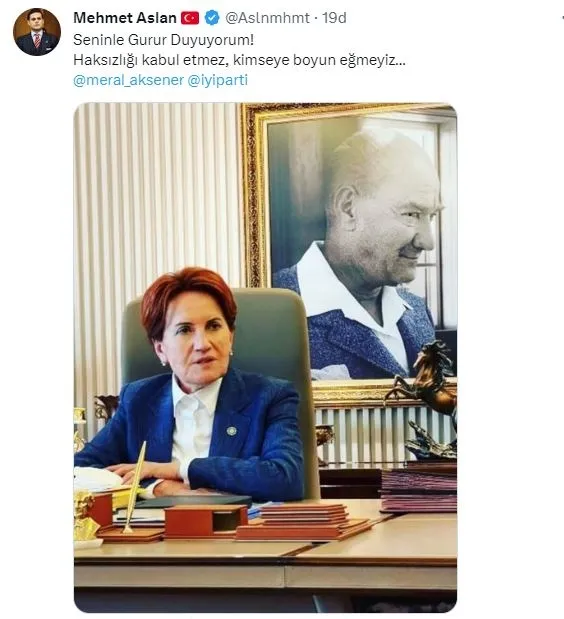This screenshot has width=564, height=619.
Task: Click the line starting 'Haksızlığı kabul etmez'
Action: click(x=239, y=60)
